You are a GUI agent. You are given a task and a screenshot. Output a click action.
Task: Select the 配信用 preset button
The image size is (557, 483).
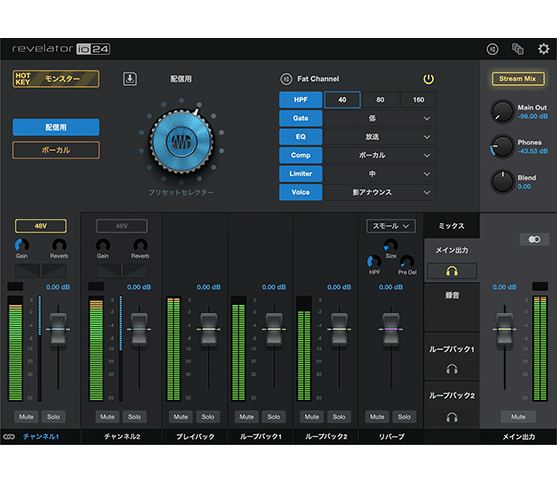56,127
